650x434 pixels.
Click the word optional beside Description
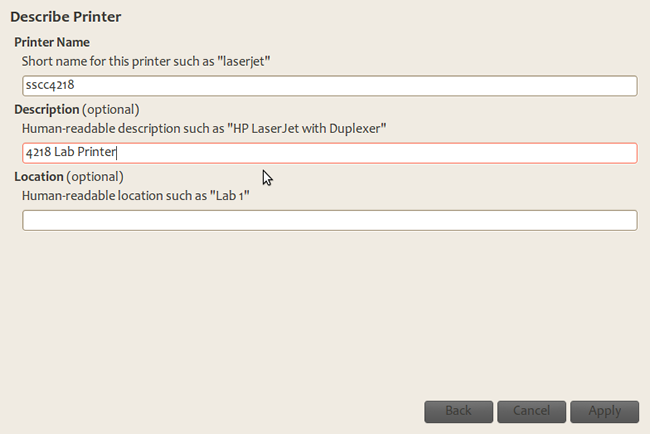(110, 109)
